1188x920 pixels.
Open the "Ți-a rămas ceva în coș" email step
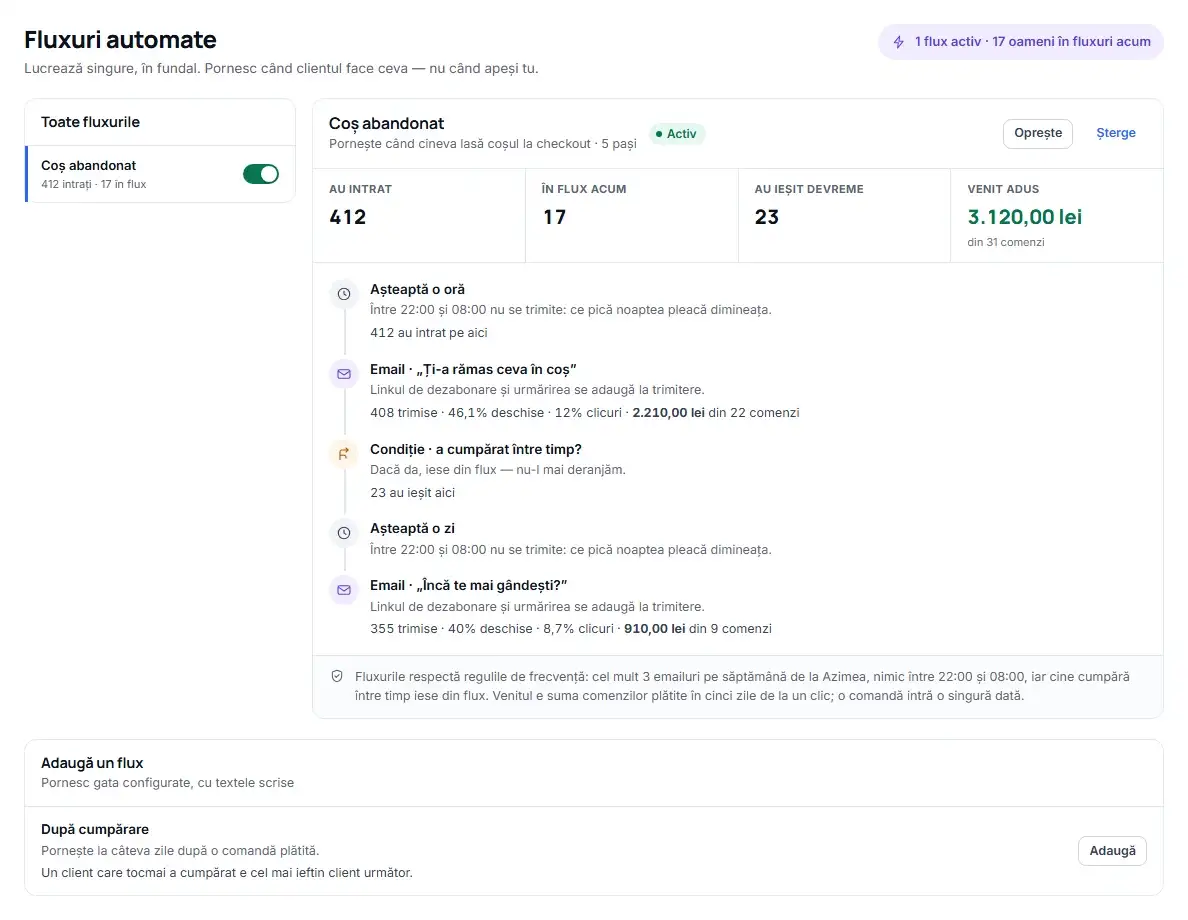pyautogui.click(x=473, y=369)
